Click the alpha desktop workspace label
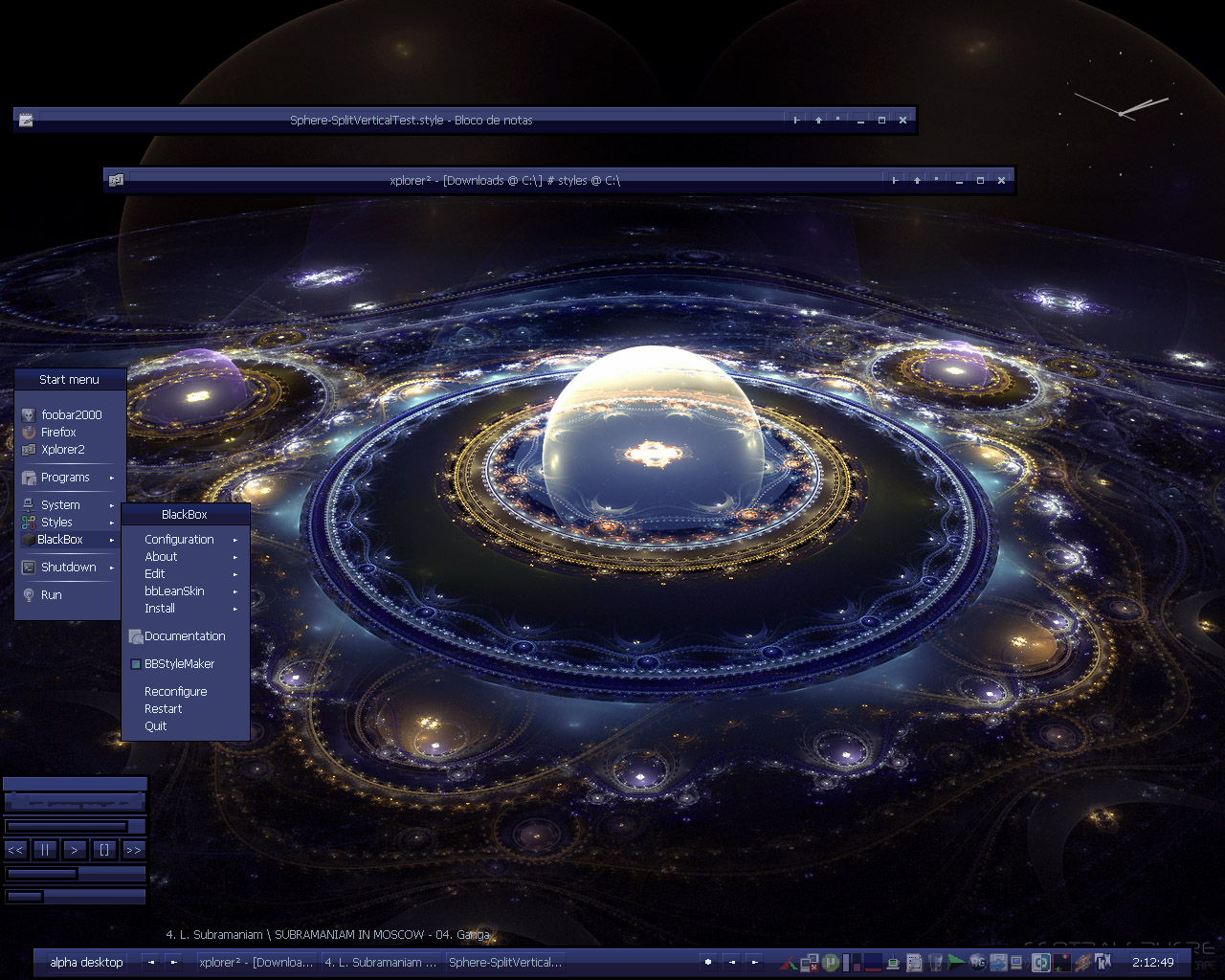This screenshot has width=1225, height=980. (86, 962)
